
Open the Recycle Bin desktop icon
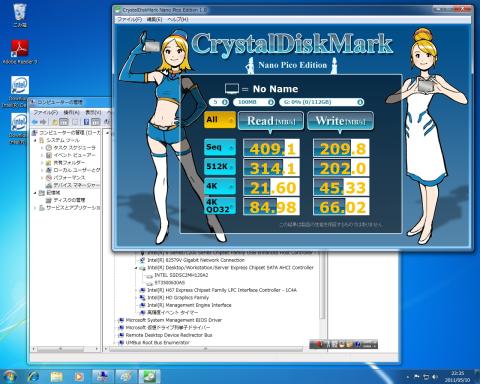(x=20, y=15)
